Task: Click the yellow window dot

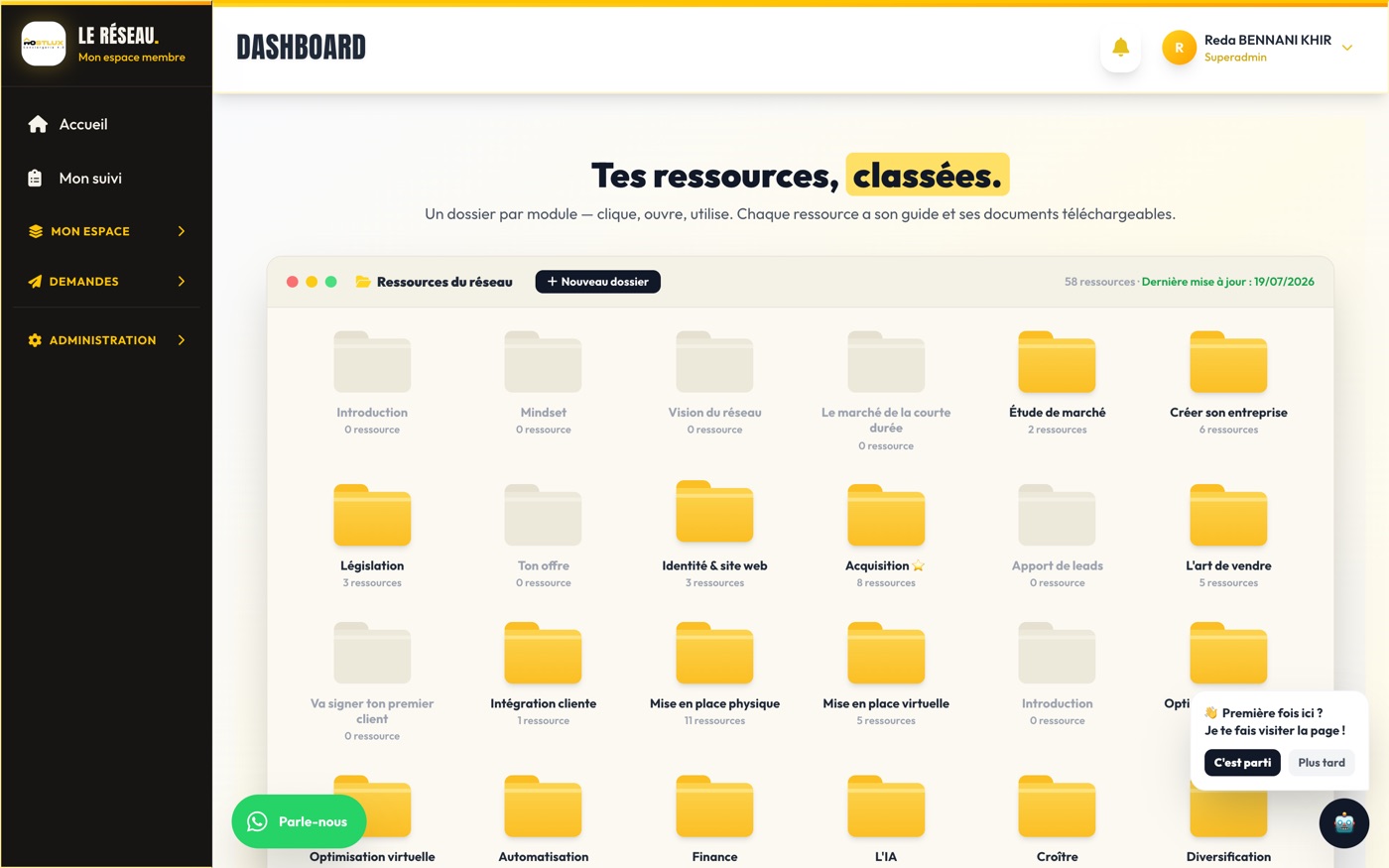Action: [x=312, y=282]
